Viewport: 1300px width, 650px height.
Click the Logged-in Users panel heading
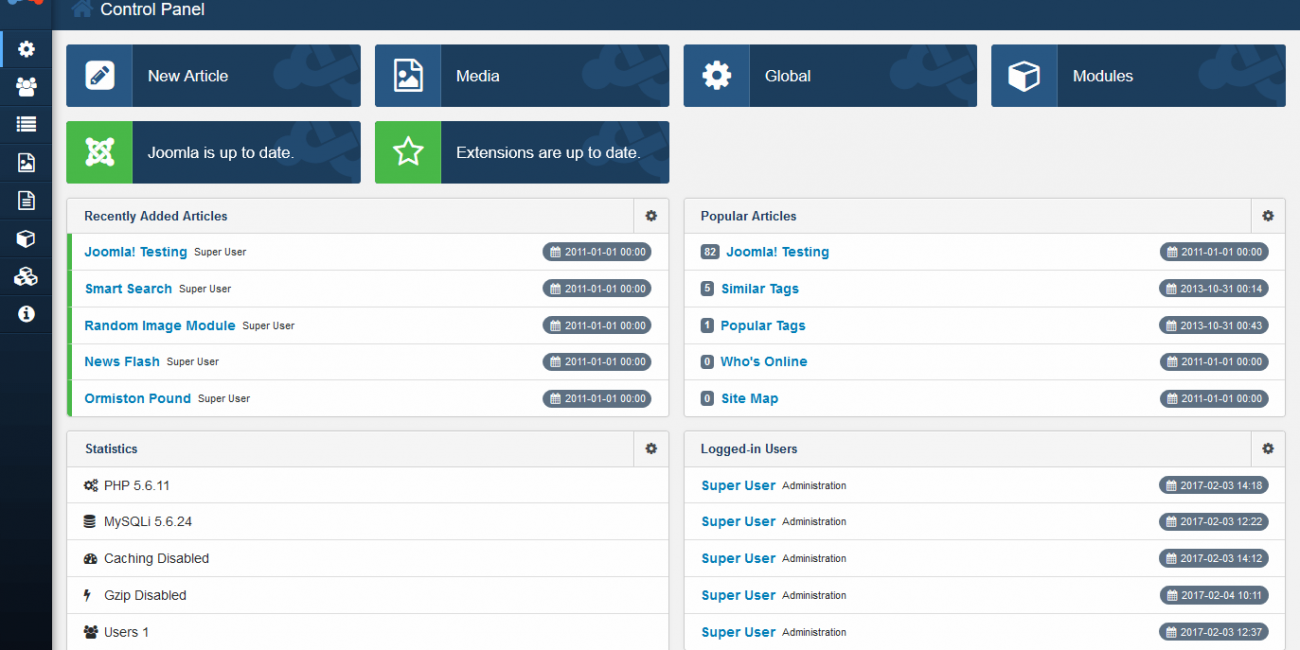point(749,449)
